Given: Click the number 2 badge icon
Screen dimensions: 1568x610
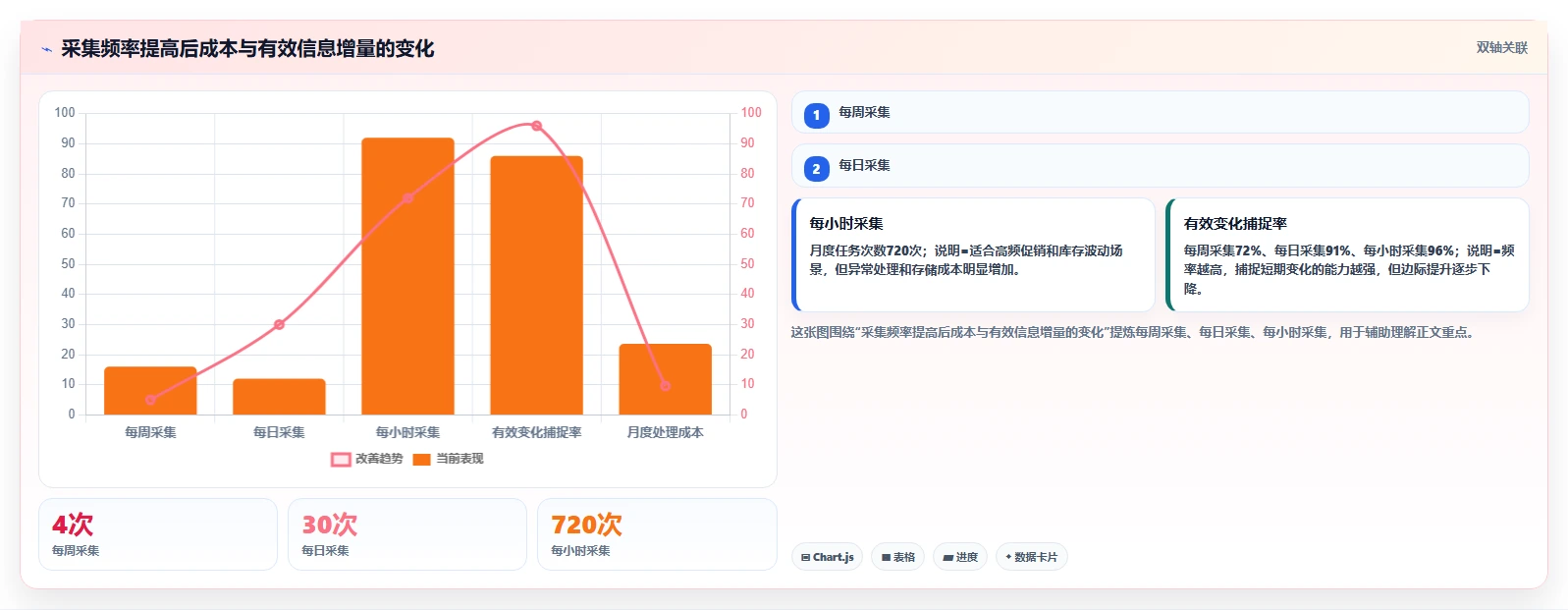Looking at the screenshot, I should 816,169.
